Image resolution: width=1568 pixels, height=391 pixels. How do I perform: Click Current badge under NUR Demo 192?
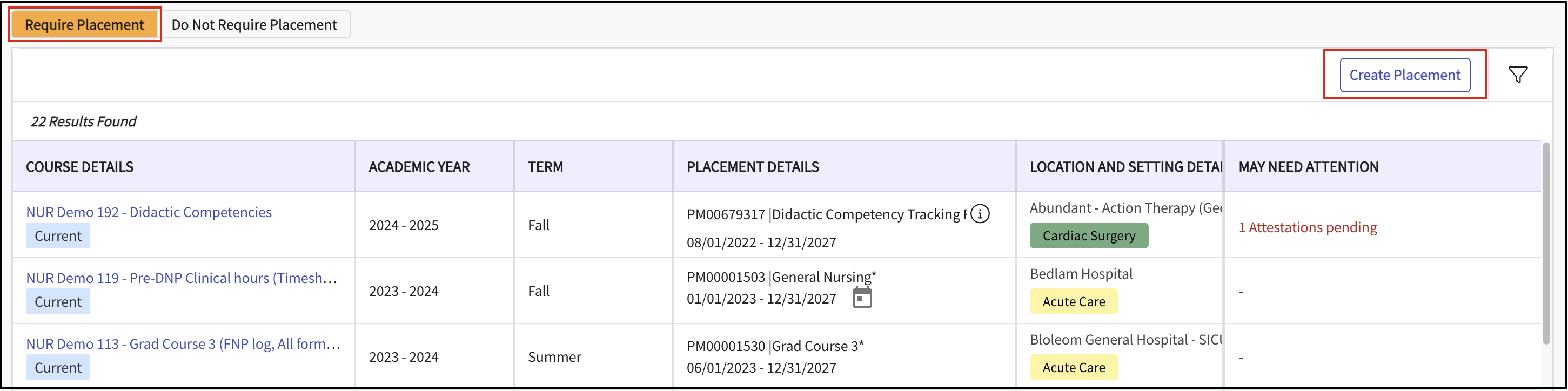pos(58,236)
